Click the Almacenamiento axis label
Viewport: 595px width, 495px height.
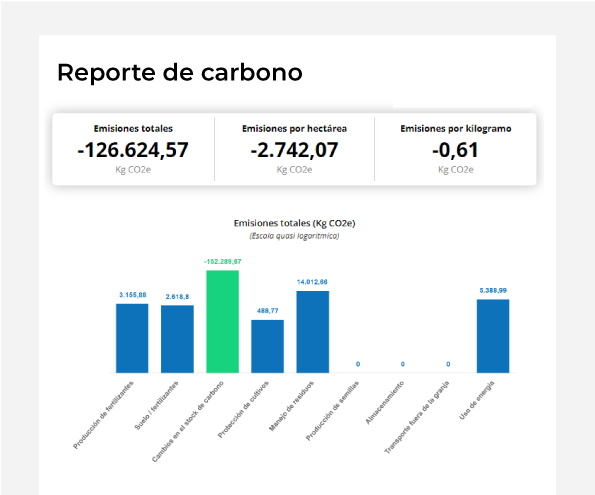[x=385, y=402]
